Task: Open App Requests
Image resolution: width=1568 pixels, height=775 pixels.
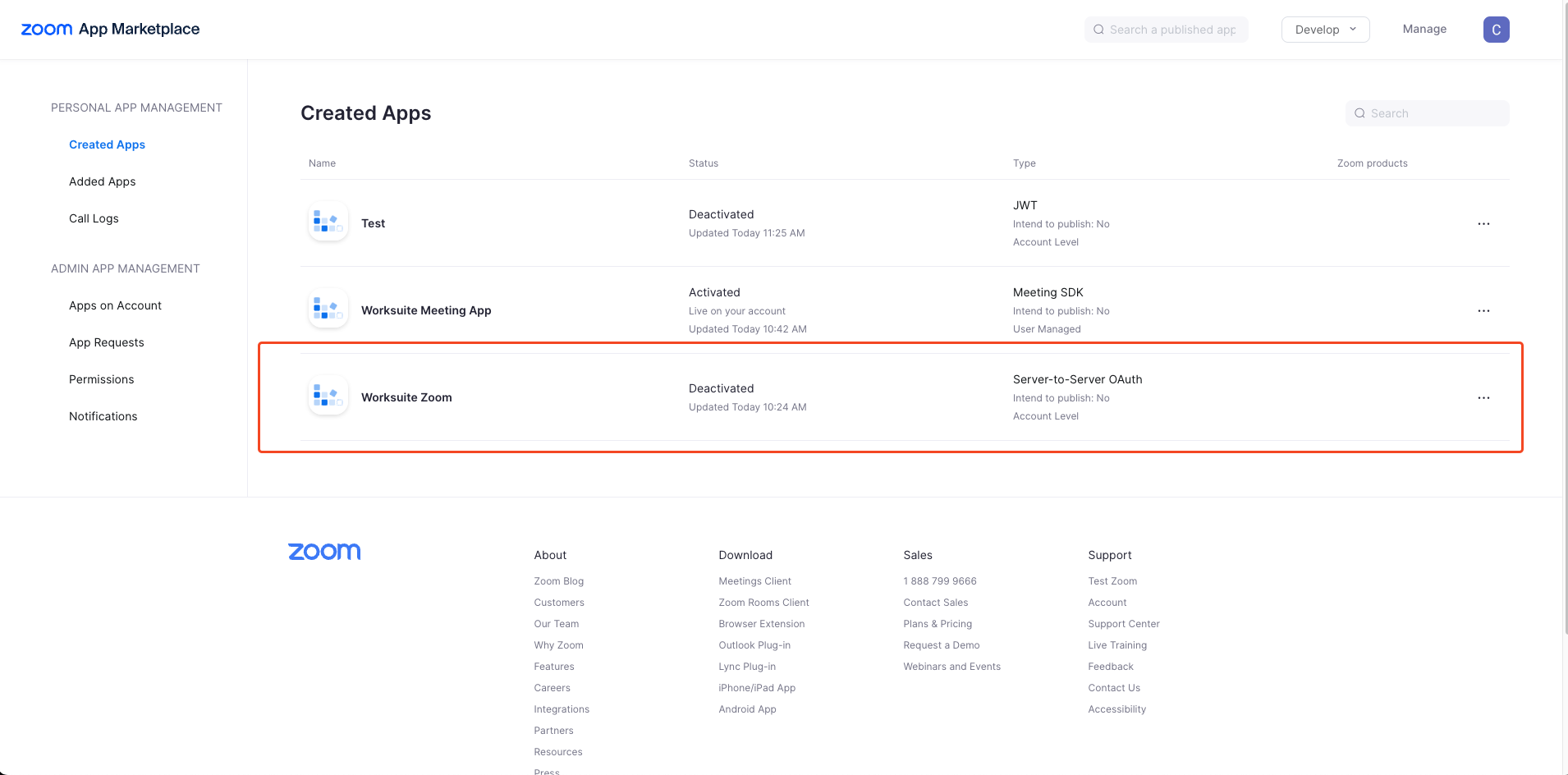Action: pos(106,342)
